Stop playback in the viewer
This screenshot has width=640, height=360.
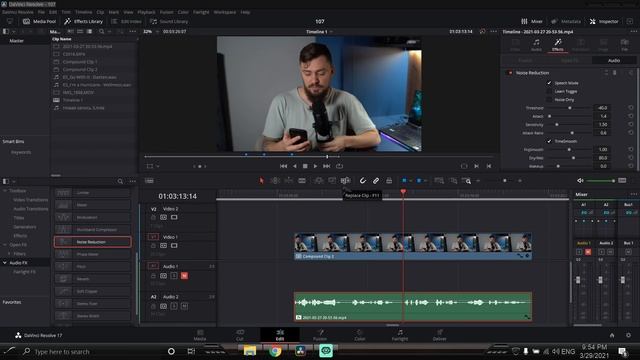point(305,166)
